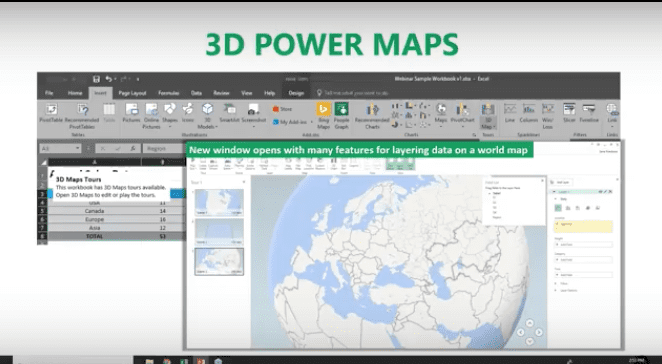Select the Asia cell
Screen dimensions: 662x364
pyautogui.click(x=95, y=228)
